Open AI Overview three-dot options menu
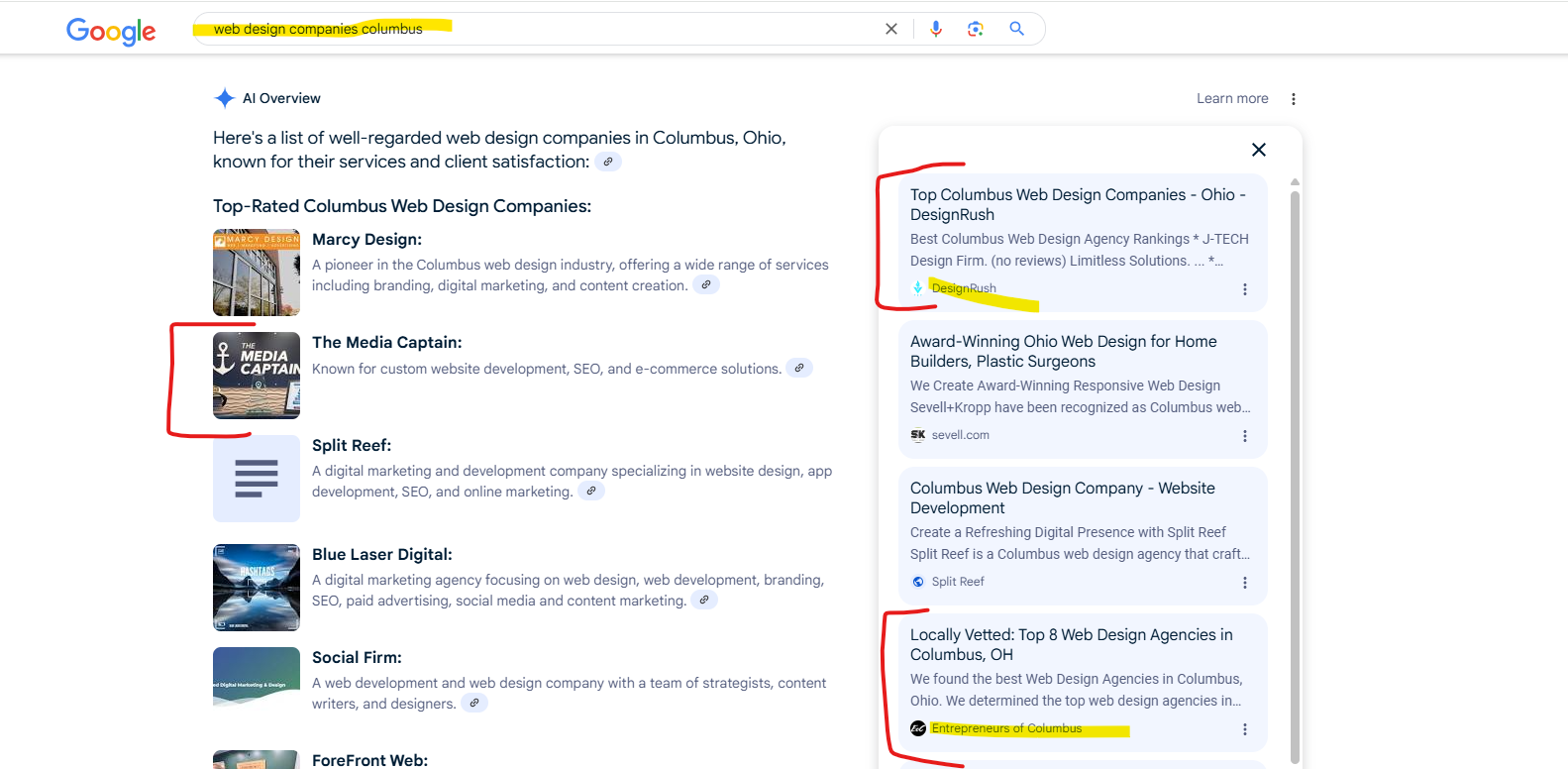Screen dimensions: 1568x769 (x=1294, y=99)
